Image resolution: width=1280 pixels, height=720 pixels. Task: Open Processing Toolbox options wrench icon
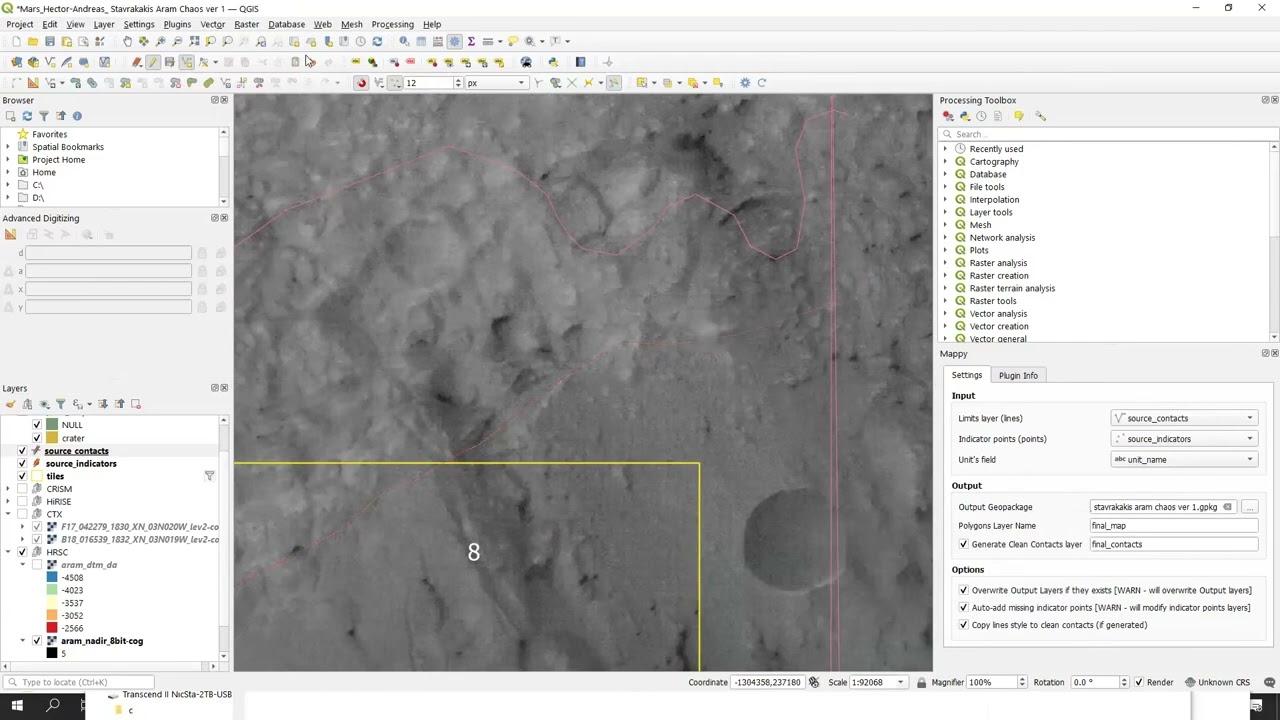click(x=1040, y=116)
